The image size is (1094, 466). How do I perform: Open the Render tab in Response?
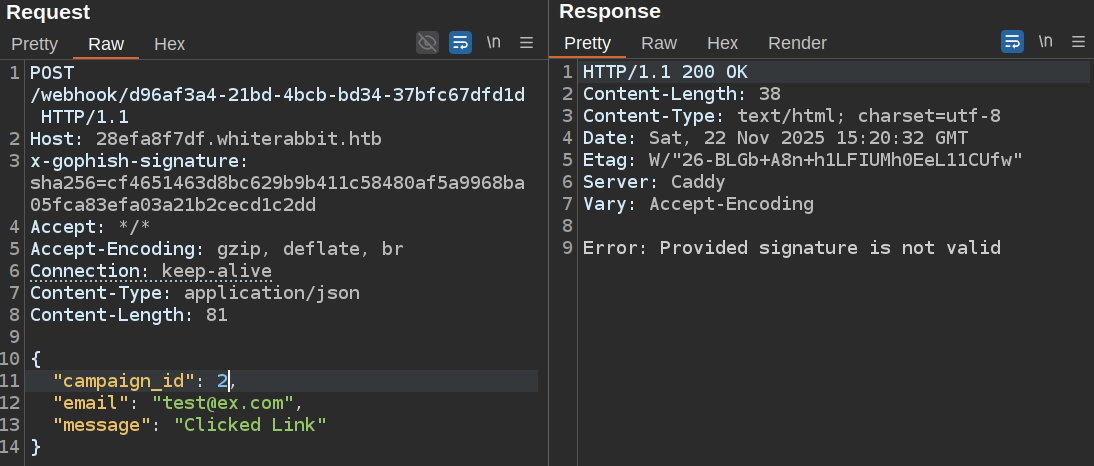(797, 43)
